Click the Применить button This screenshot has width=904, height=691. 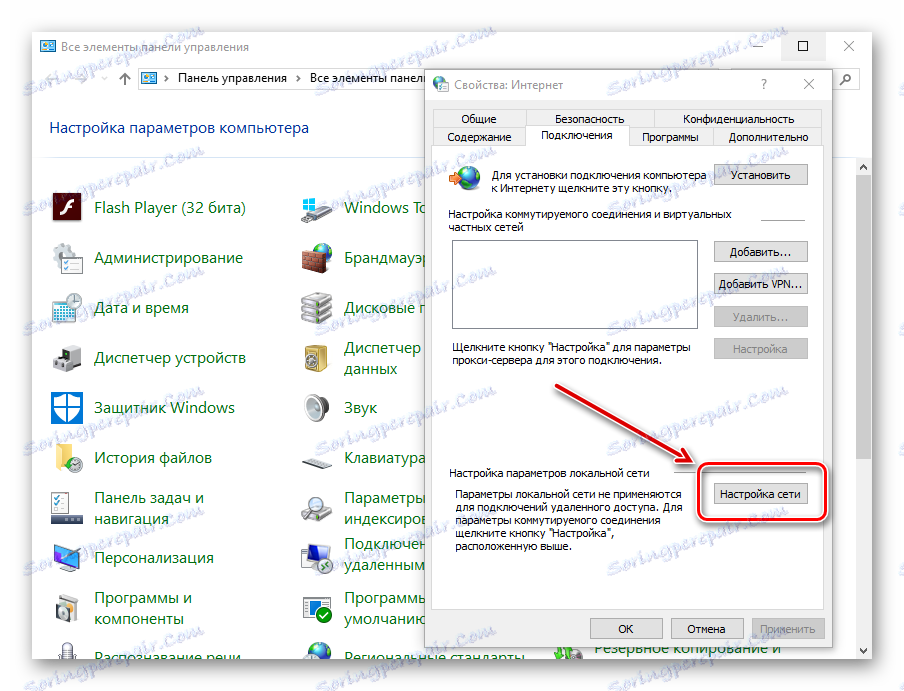[x=788, y=629]
